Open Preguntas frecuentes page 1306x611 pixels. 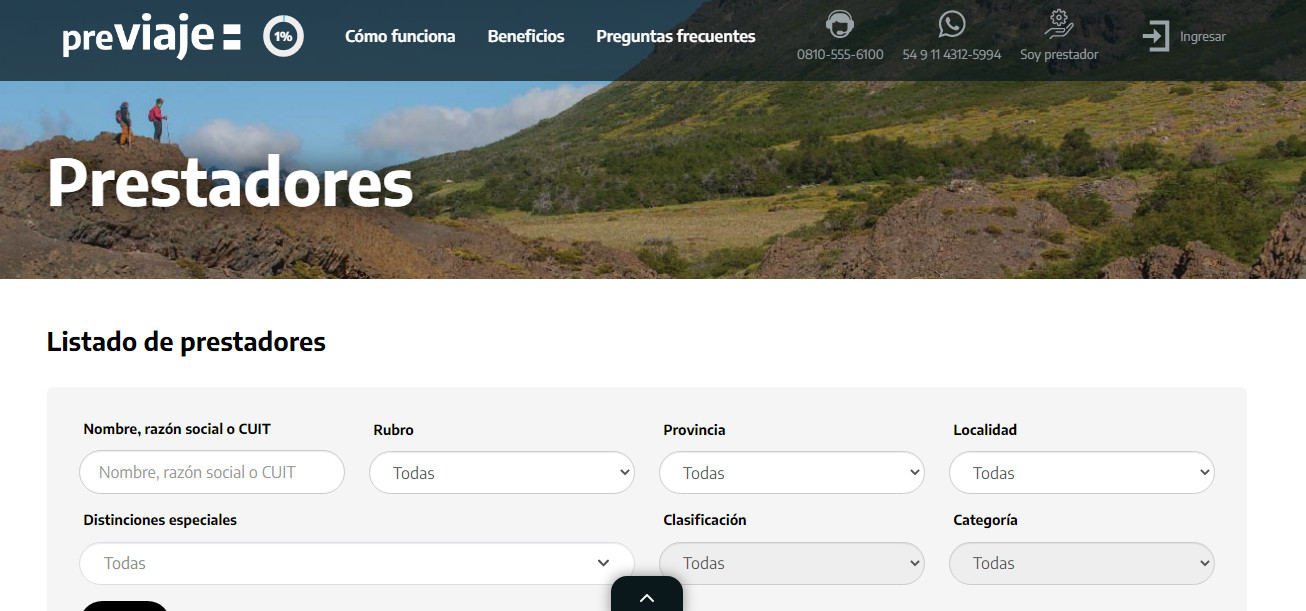(x=676, y=37)
